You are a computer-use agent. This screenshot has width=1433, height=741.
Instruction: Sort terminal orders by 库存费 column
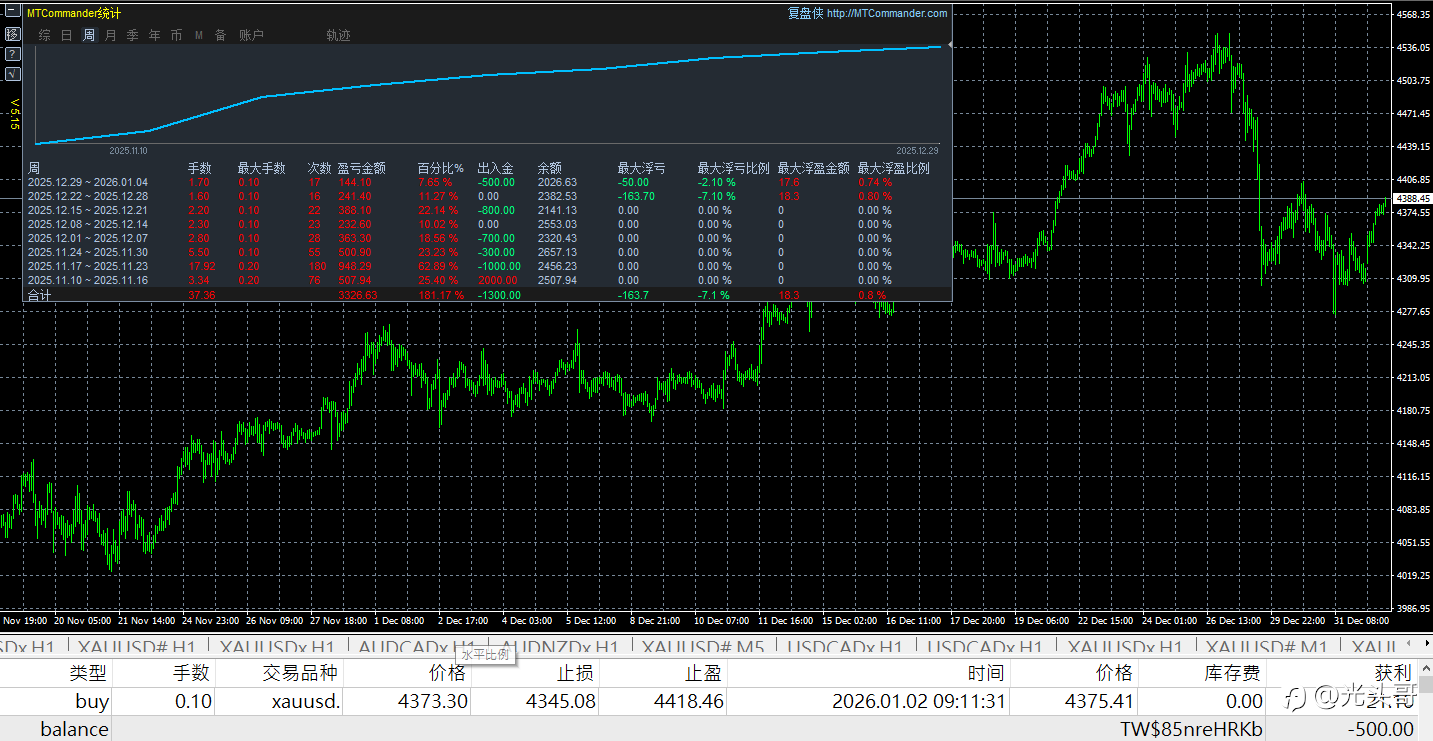pos(1234,673)
